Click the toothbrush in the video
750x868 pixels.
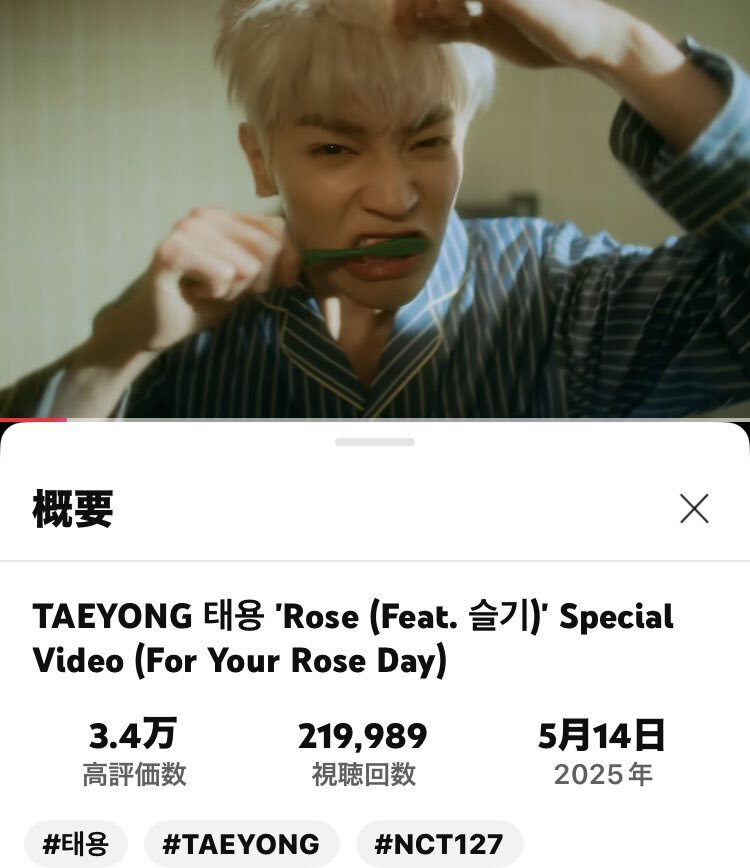click(365, 250)
